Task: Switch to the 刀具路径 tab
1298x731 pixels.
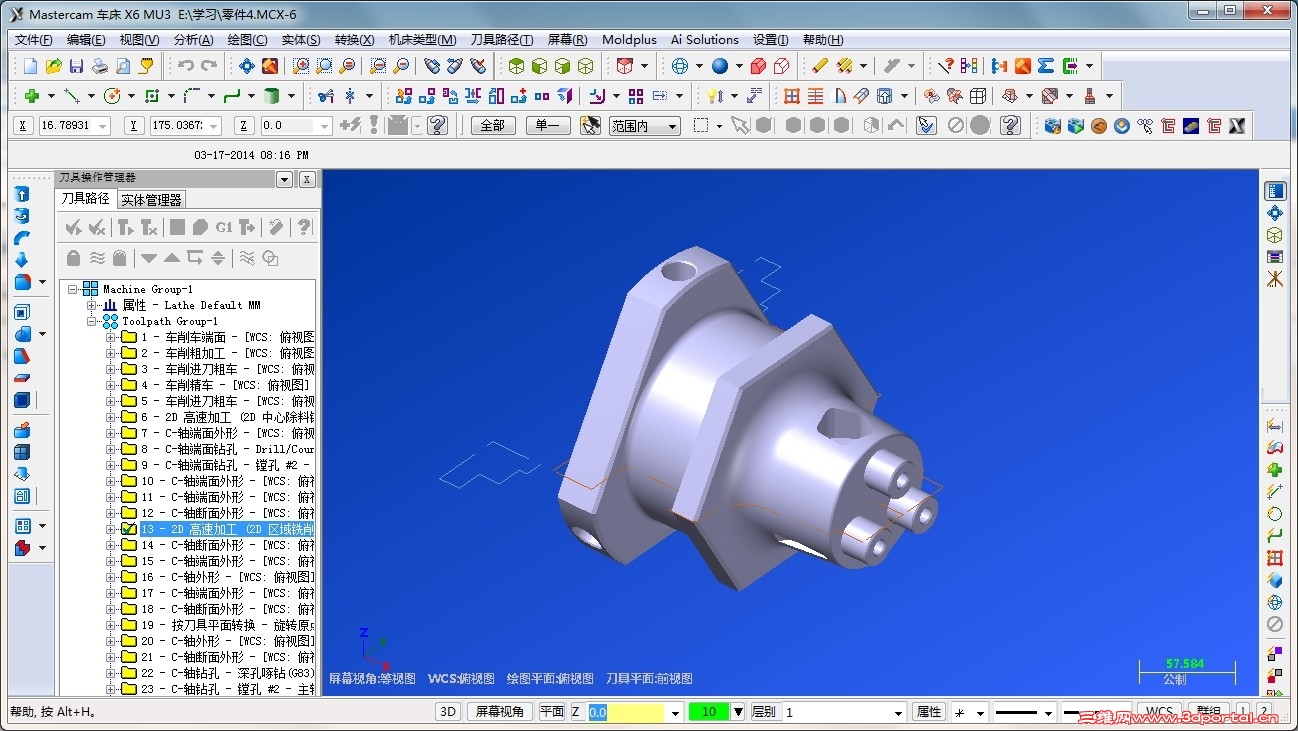Action: coord(85,199)
